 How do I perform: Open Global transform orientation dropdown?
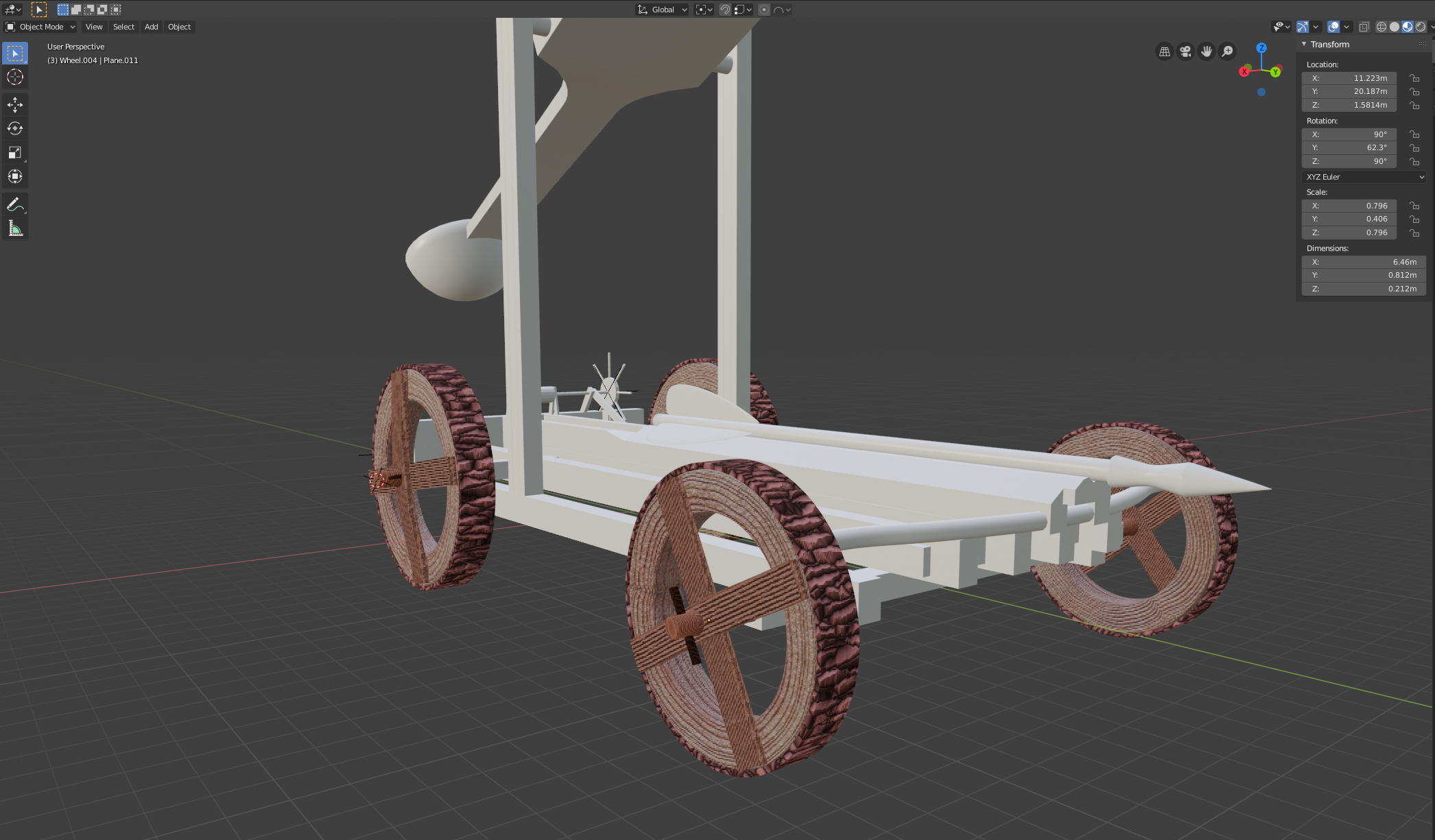662,10
